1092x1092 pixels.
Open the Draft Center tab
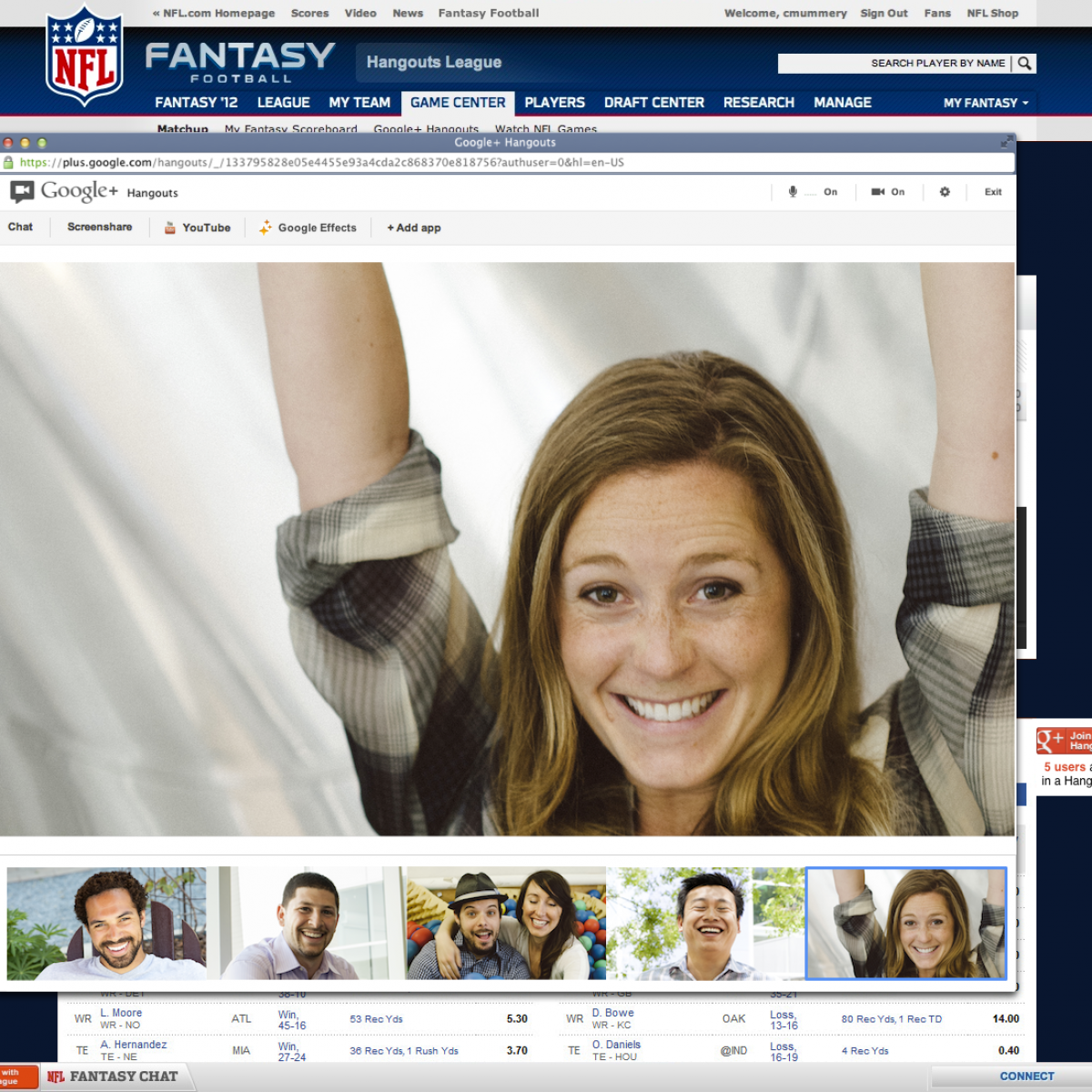click(x=653, y=103)
